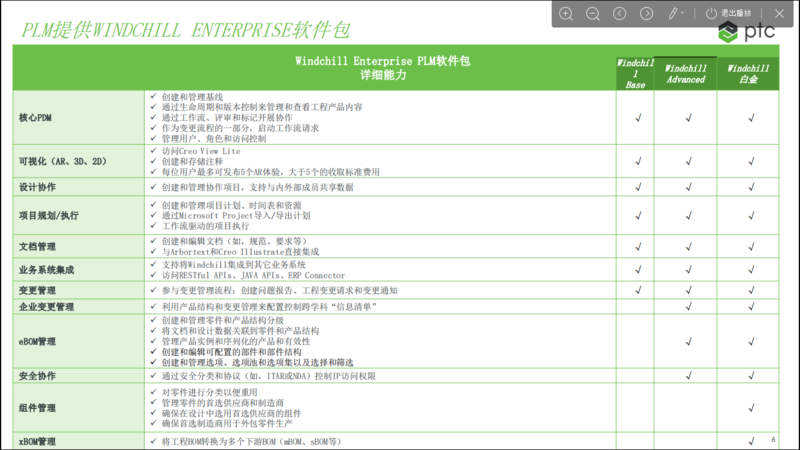Click 企业变更管理 checkmark under Windchill Advanced column
800x450 pixels.
tap(688, 306)
